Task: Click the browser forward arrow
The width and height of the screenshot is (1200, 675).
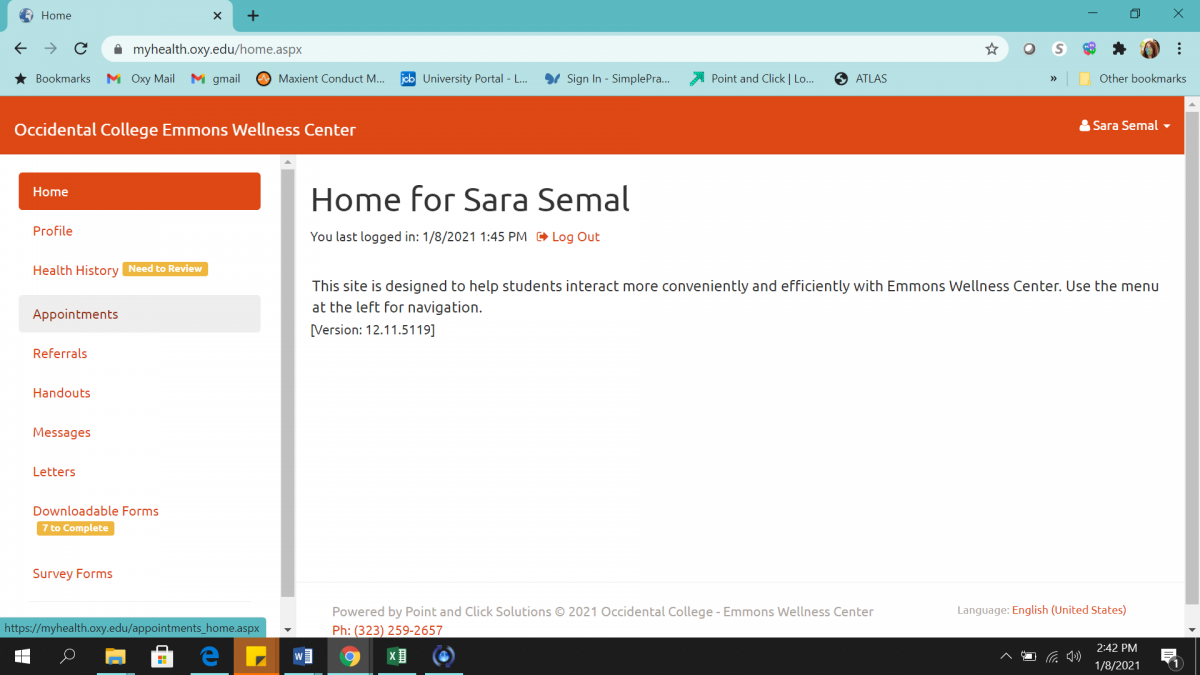Action: [x=51, y=48]
